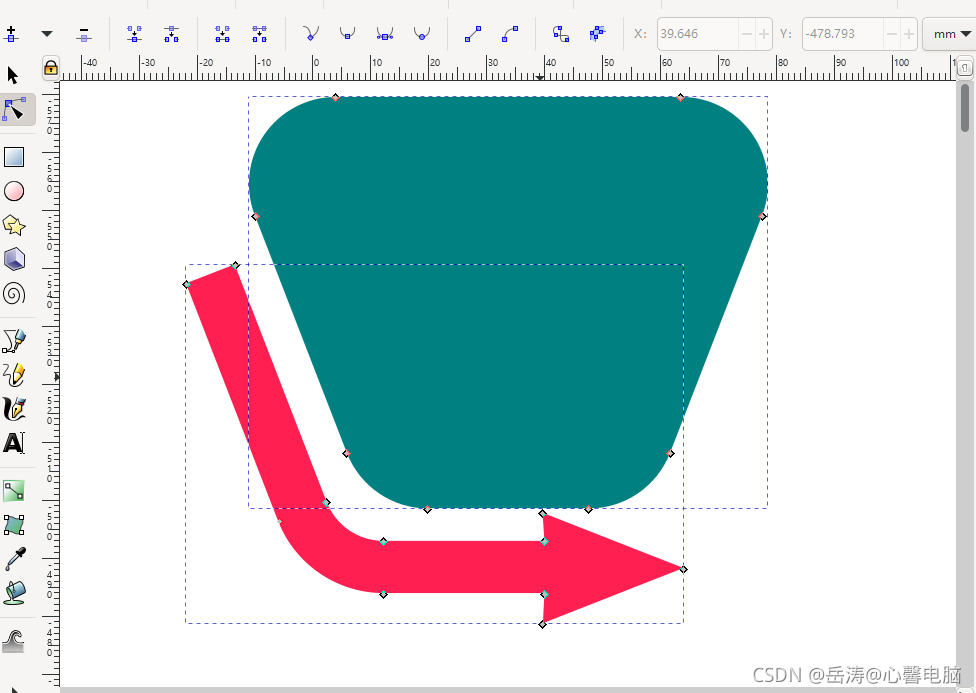Open the mm units dropdown
This screenshot has width=976, height=693.
(x=950, y=34)
